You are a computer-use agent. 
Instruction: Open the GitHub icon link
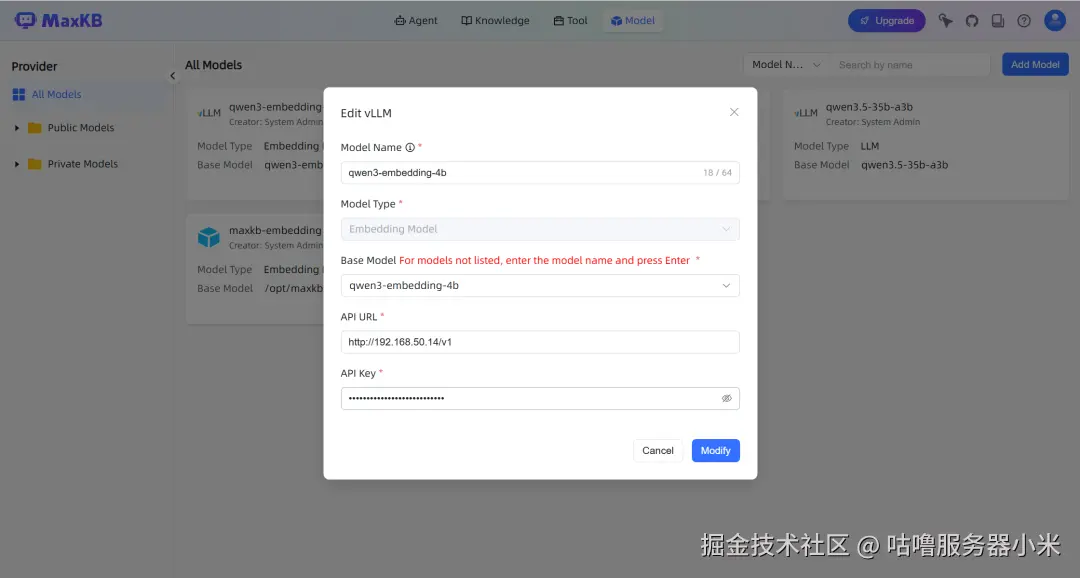point(972,21)
